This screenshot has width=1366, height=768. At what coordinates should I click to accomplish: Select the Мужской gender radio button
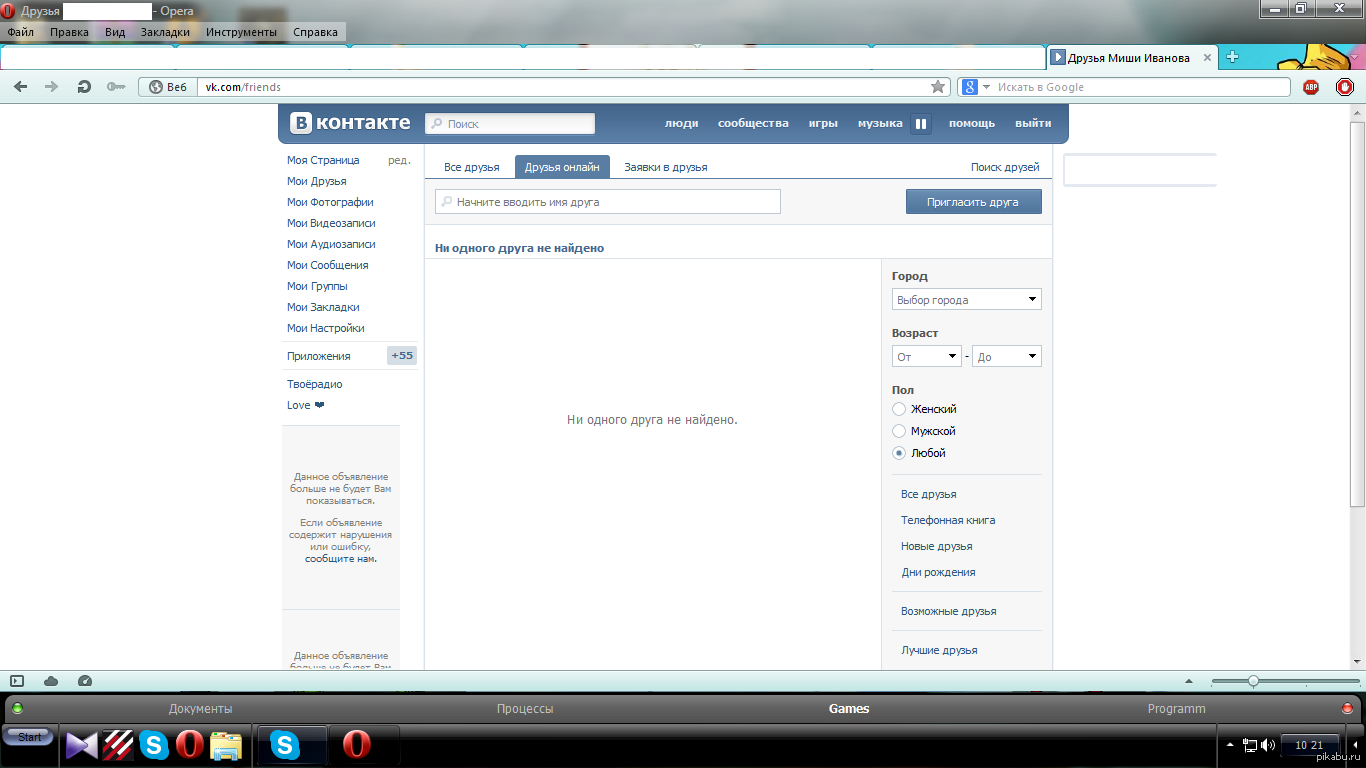(x=899, y=431)
